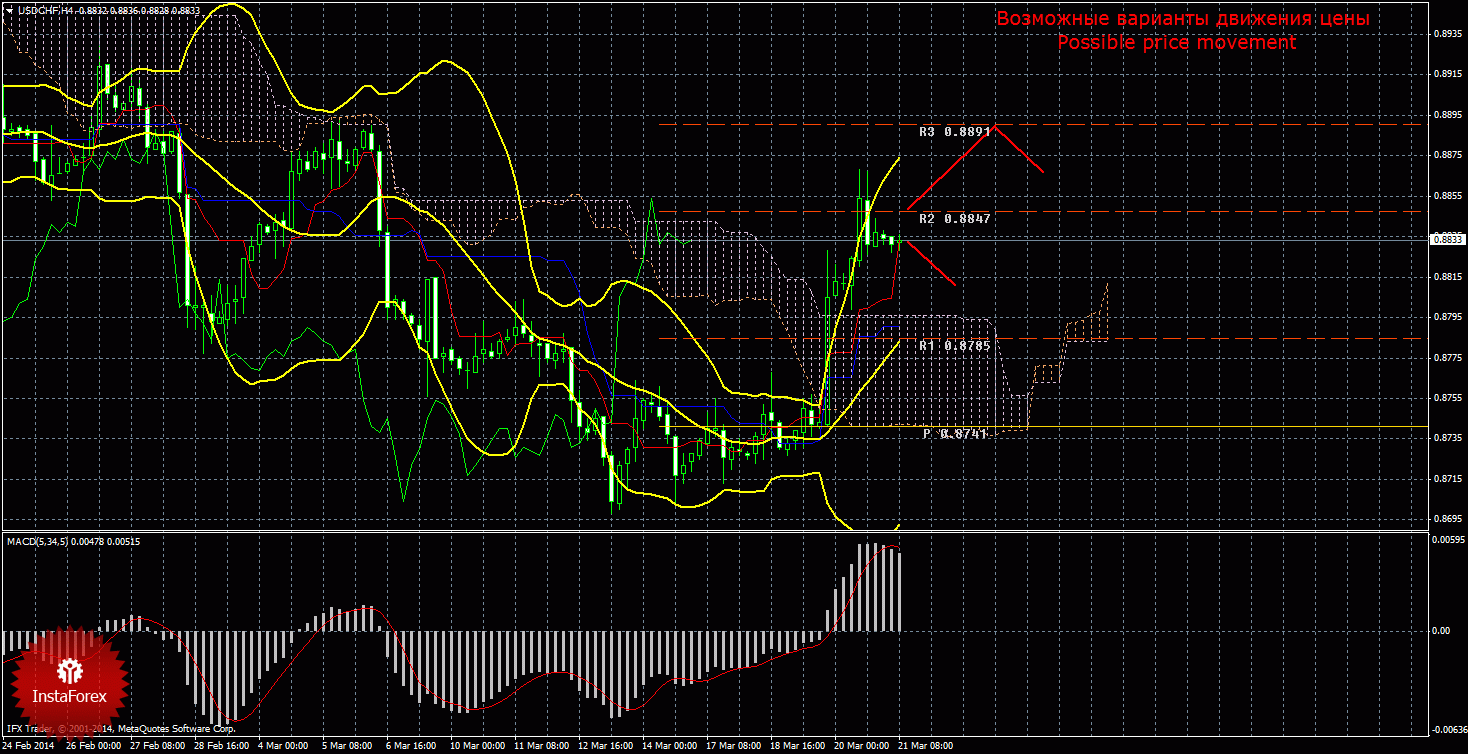This screenshot has width=1468, height=754.
Task: Click the 12 Mar 16:00 time label
Action: 607,746
